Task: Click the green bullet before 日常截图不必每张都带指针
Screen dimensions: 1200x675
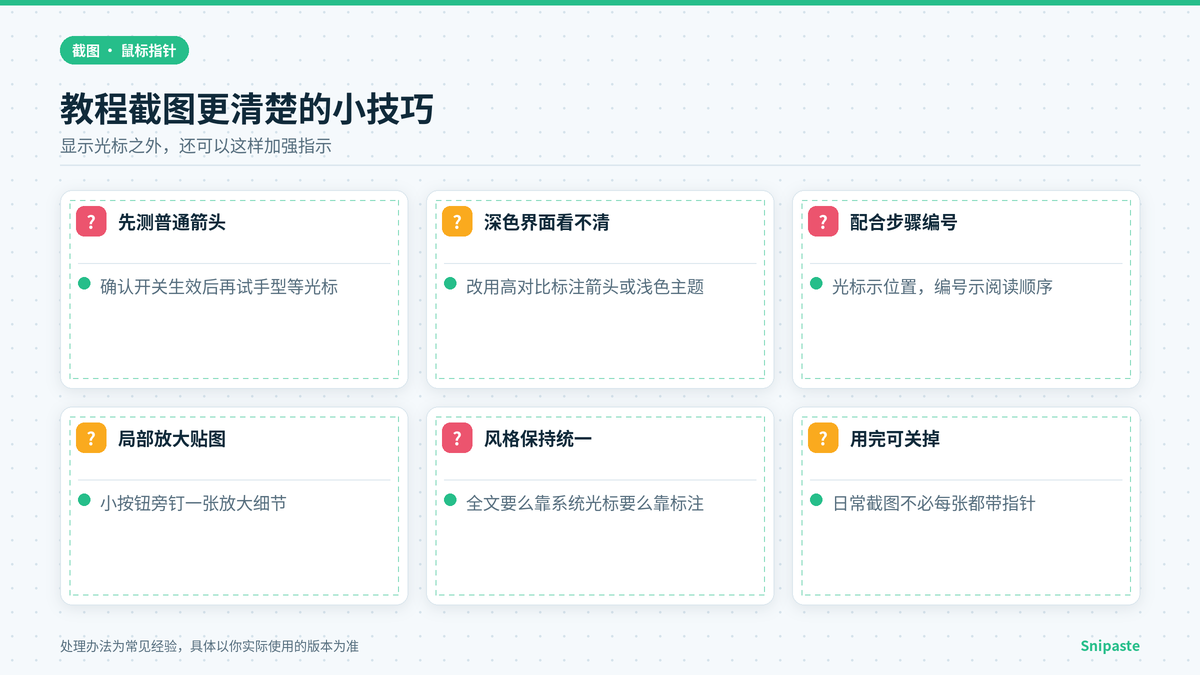Action: (816, 500)
